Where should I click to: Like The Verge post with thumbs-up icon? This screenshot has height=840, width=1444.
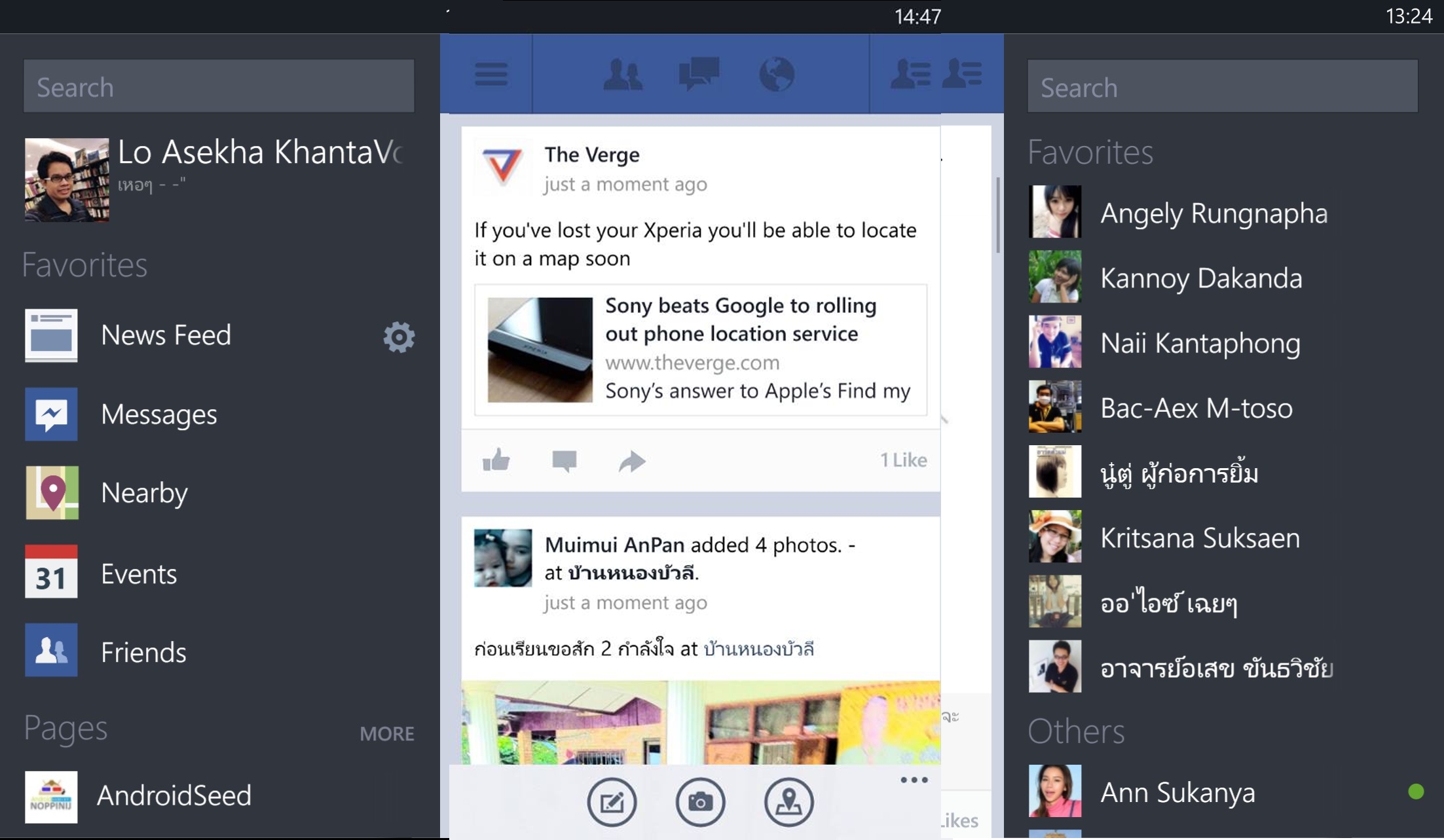pos(496,460)
